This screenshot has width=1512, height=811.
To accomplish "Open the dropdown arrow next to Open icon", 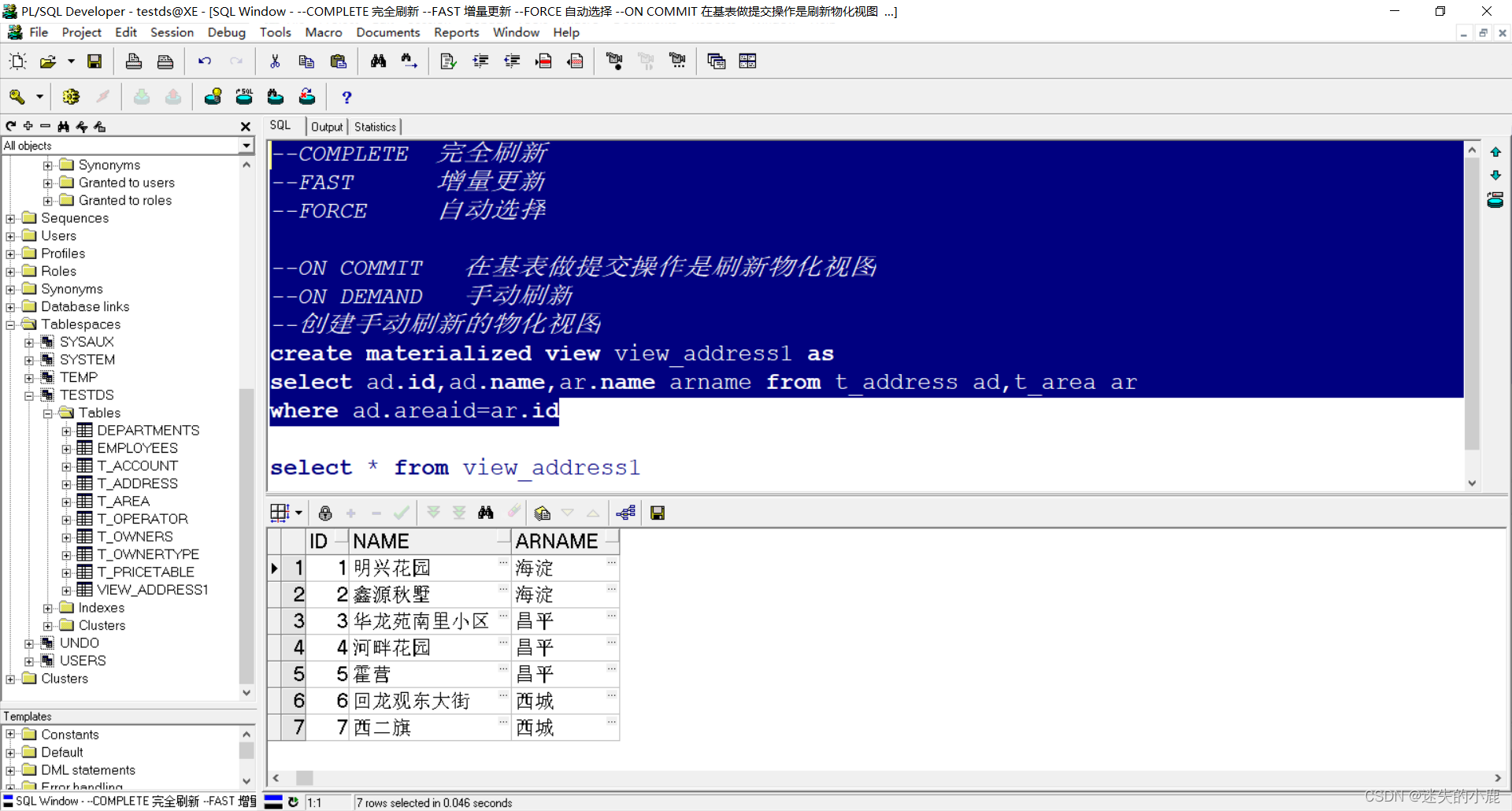I will (71, 61).
